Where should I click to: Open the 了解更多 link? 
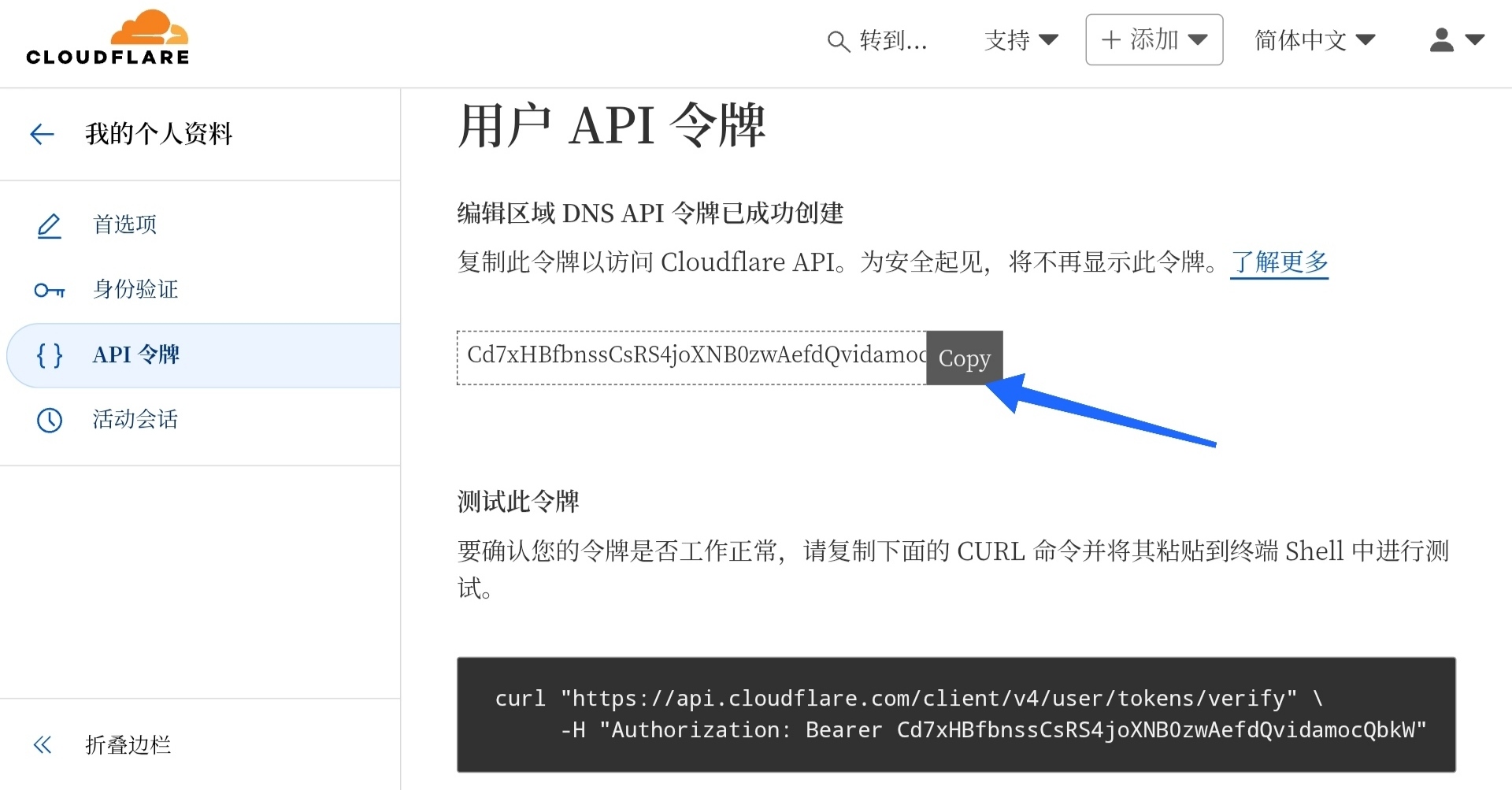tap(1279, 262)
